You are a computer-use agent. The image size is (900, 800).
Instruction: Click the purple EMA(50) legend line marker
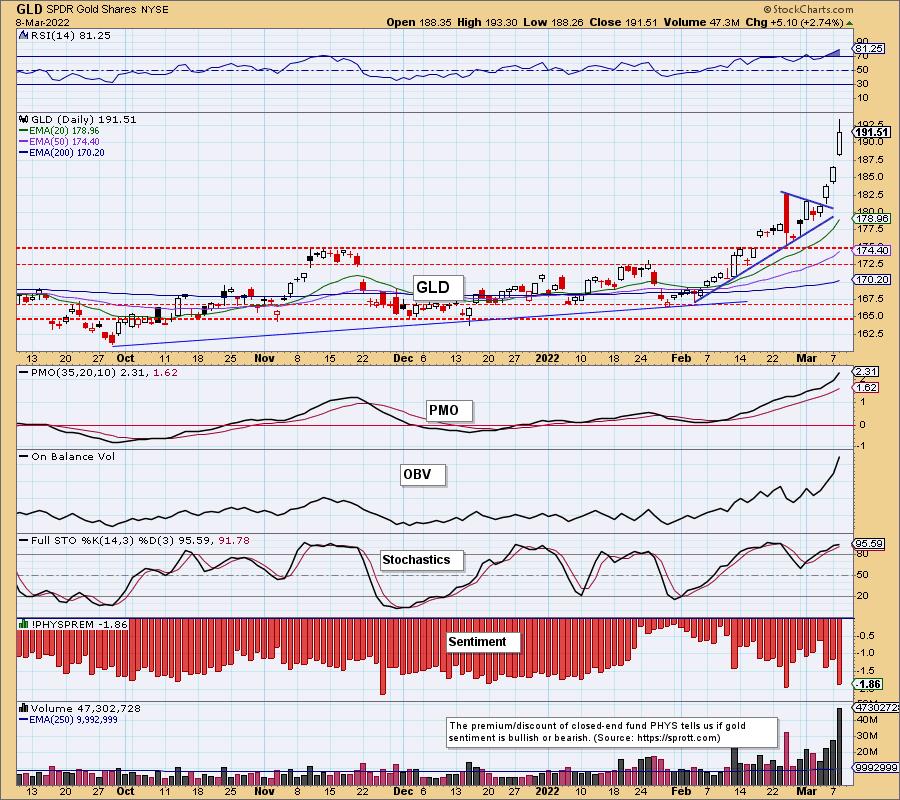pos(24,142)
